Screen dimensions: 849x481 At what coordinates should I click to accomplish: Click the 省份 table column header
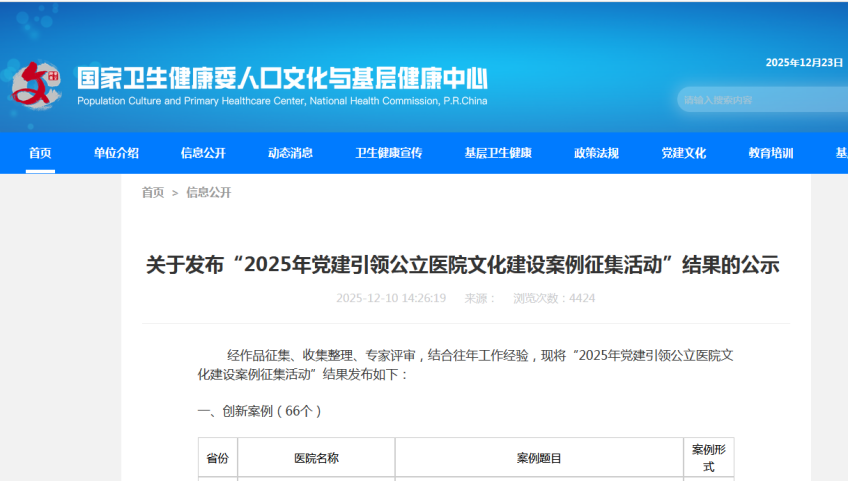click(x=217, y=458)
